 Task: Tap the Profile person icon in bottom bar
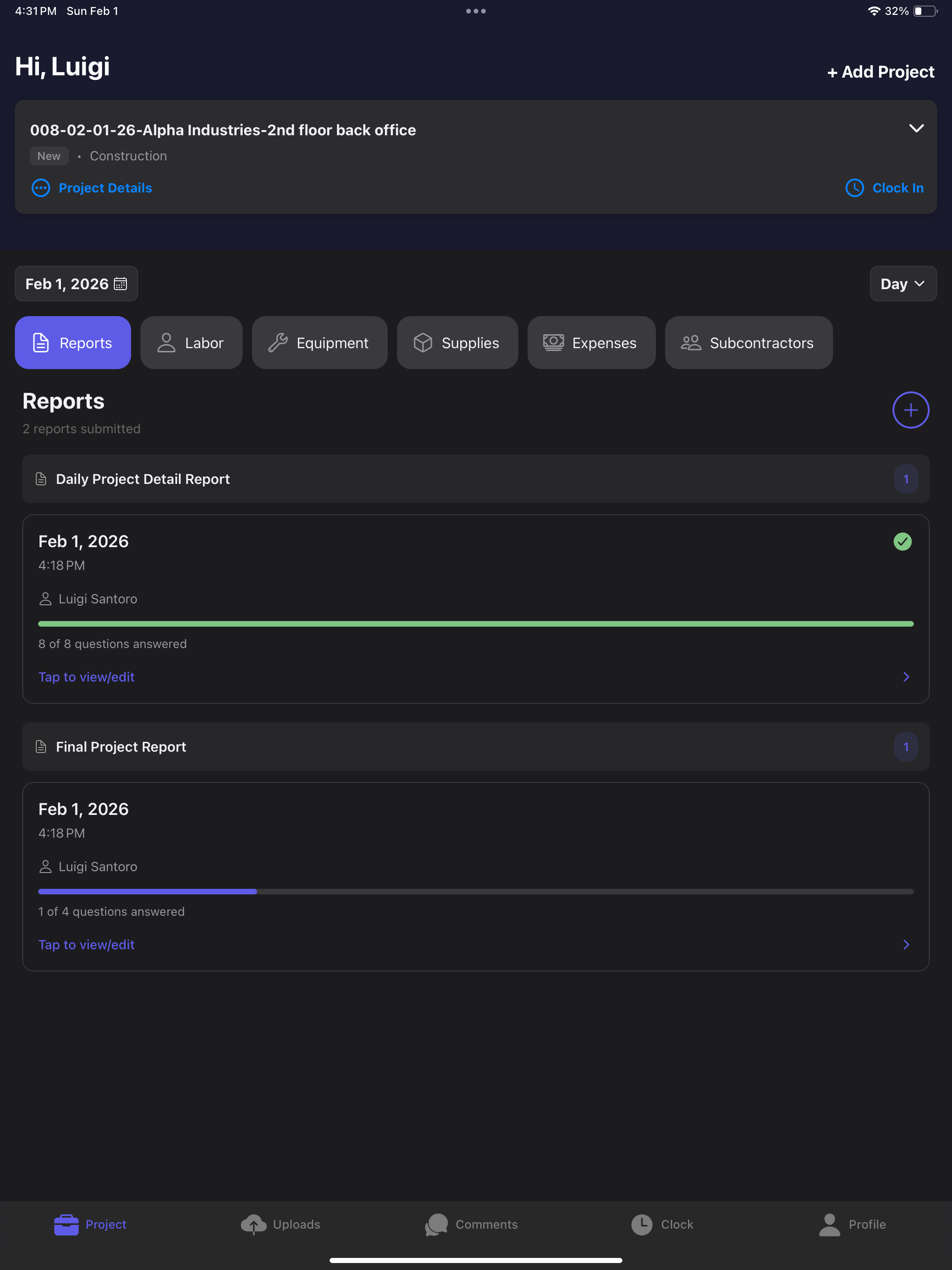829,1224
